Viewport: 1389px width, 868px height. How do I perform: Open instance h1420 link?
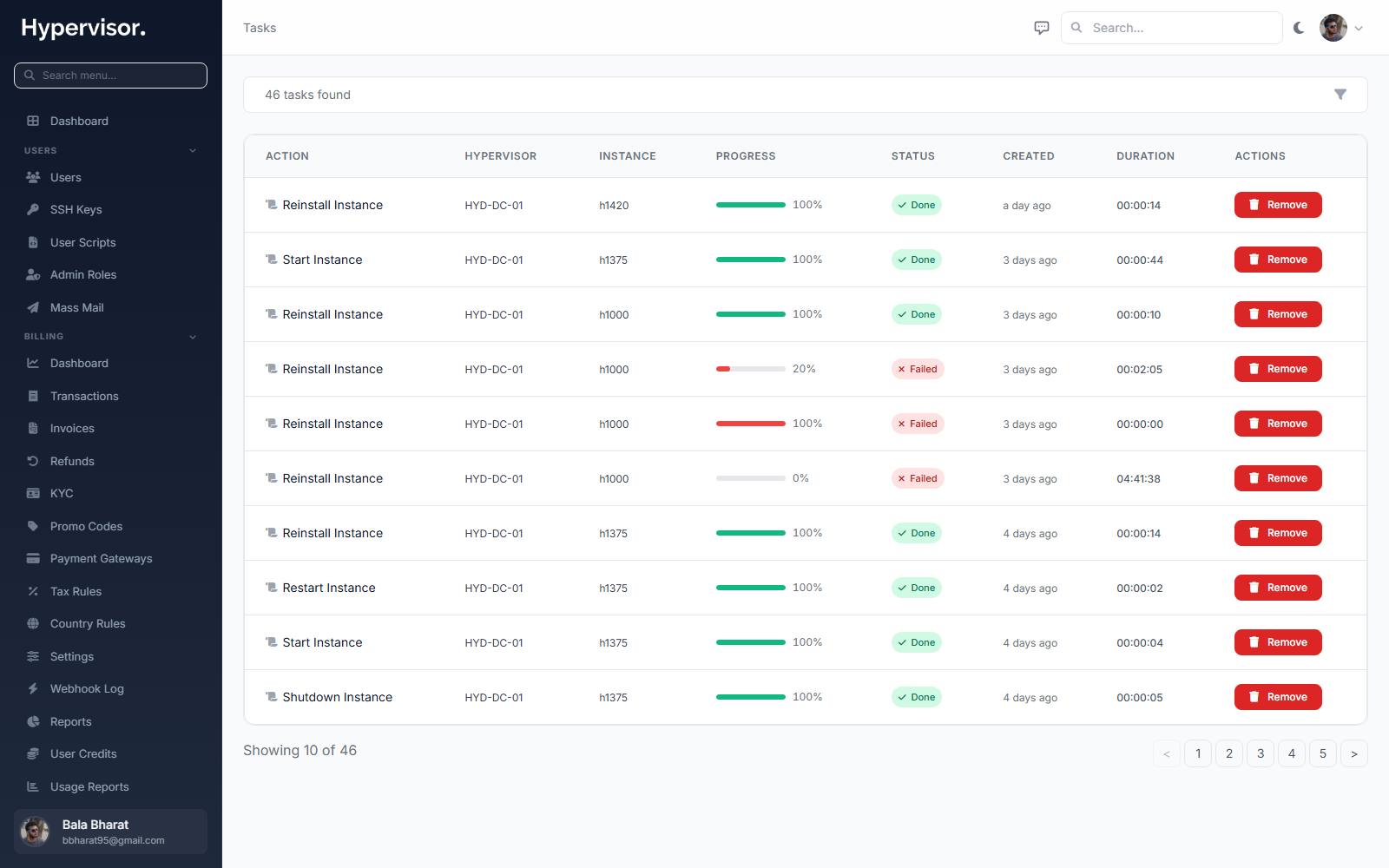tap(614, 206)
